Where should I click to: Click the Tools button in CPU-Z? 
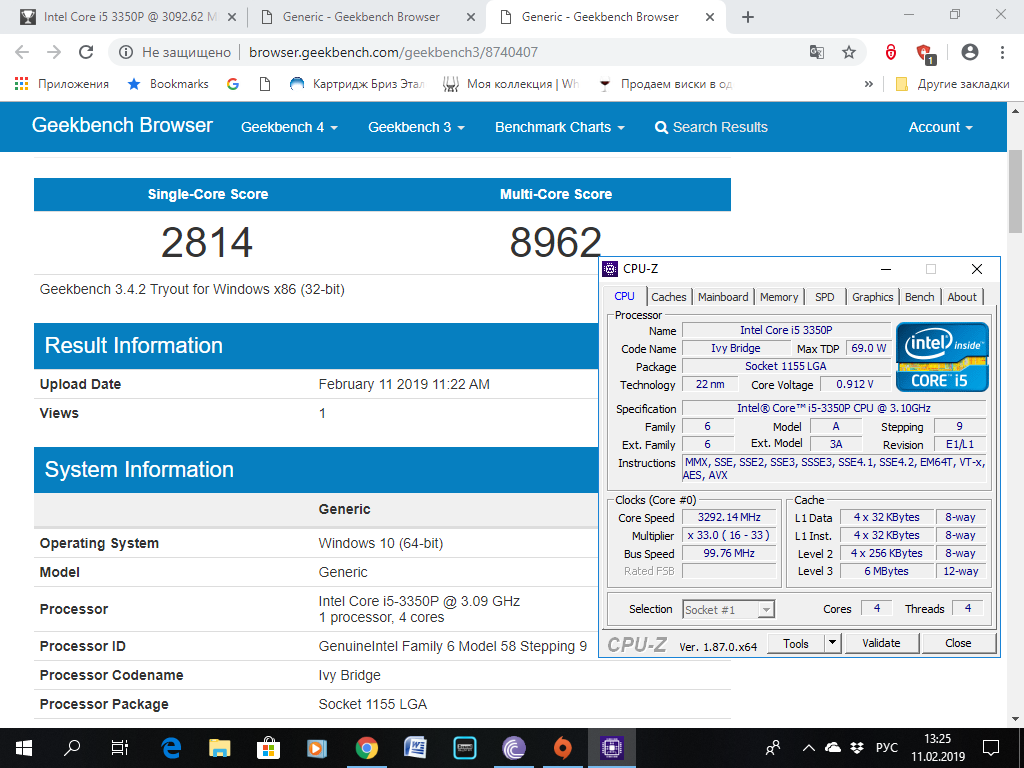pos(795,643)
